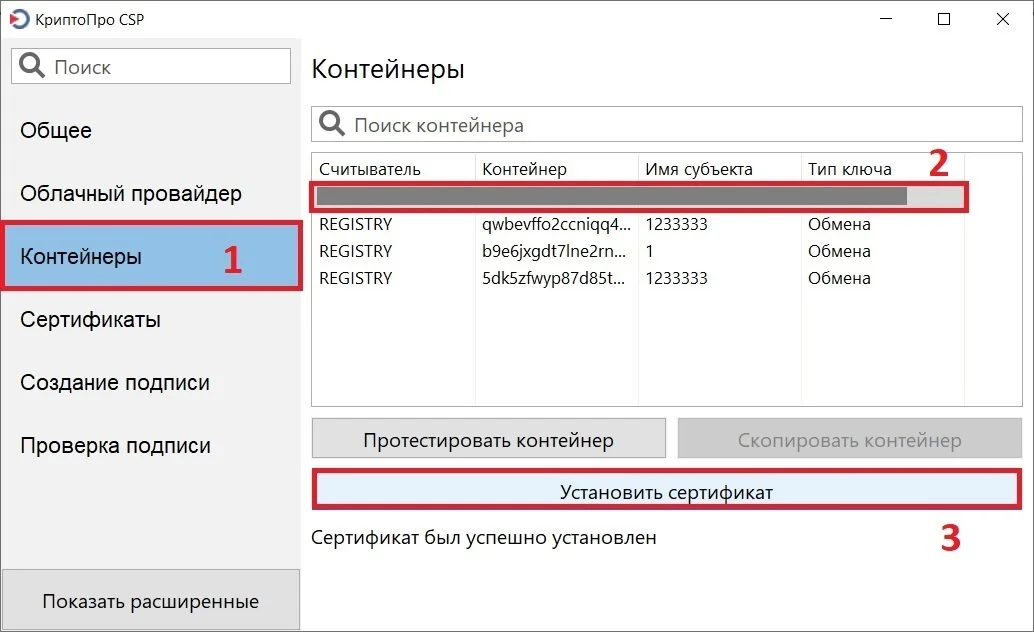Open the Облачный провайдер section
Viewport: 1034px width, 632px height.
[x=151, y=193]
